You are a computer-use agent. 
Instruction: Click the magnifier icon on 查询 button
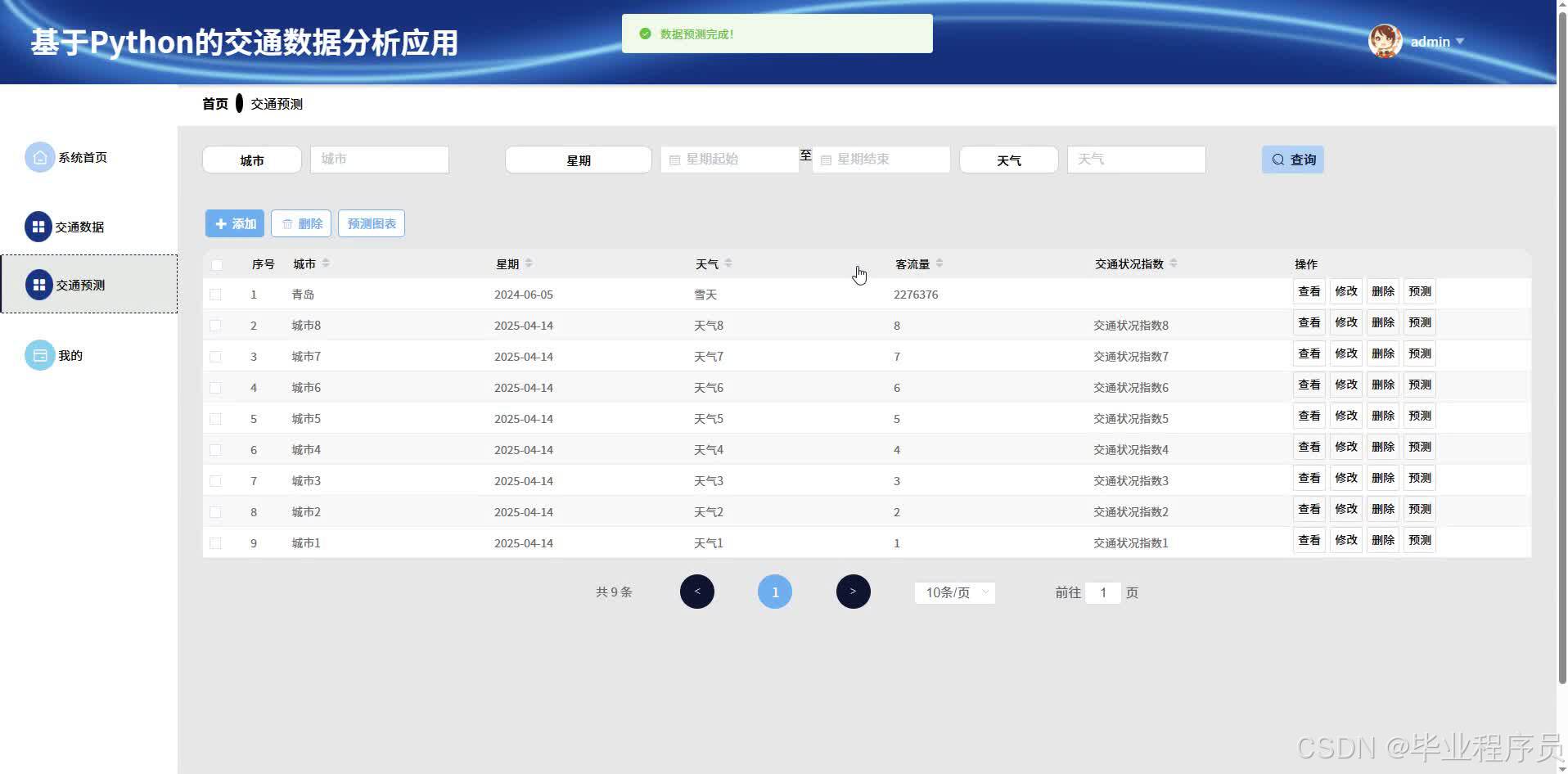click(x=1277, y=160)
